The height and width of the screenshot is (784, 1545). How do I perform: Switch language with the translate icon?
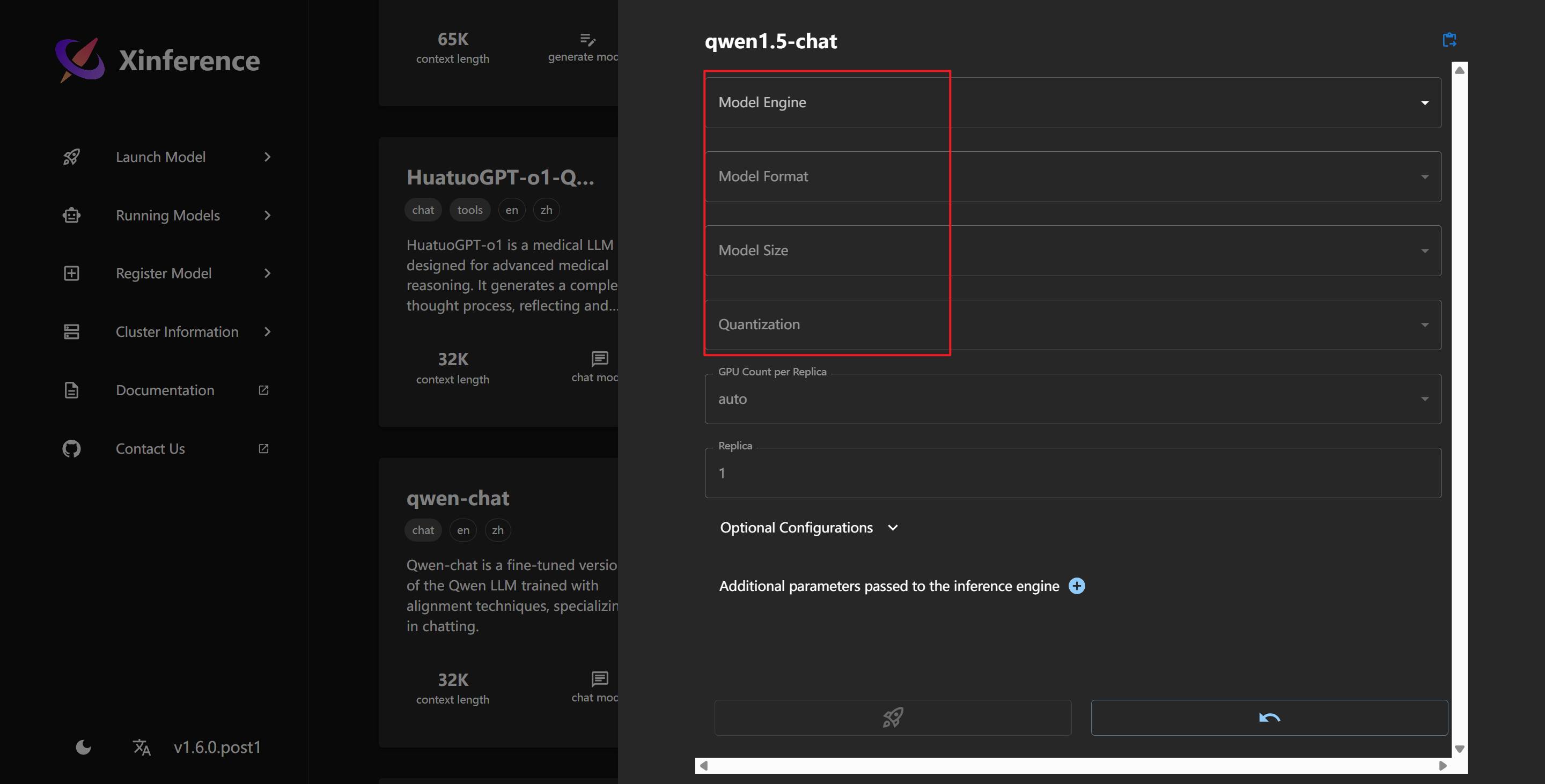point(142,747)
